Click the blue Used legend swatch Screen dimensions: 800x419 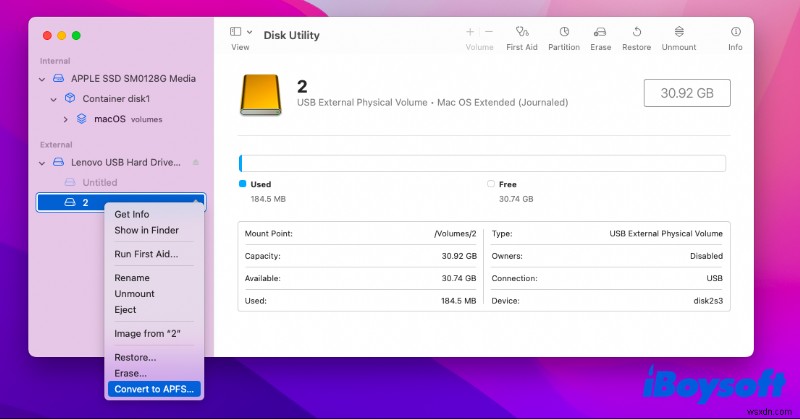(242, 184)
